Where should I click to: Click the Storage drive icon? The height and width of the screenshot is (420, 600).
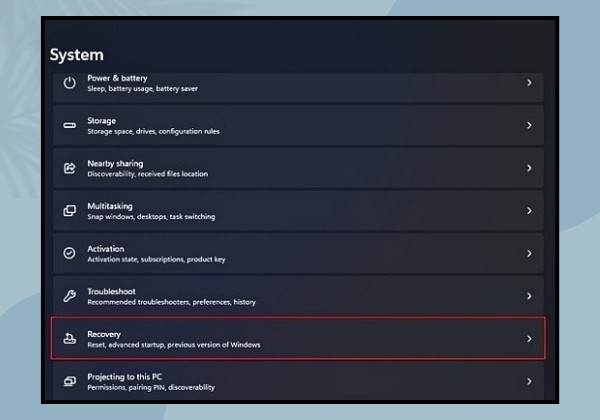click(x=69, y=125)
